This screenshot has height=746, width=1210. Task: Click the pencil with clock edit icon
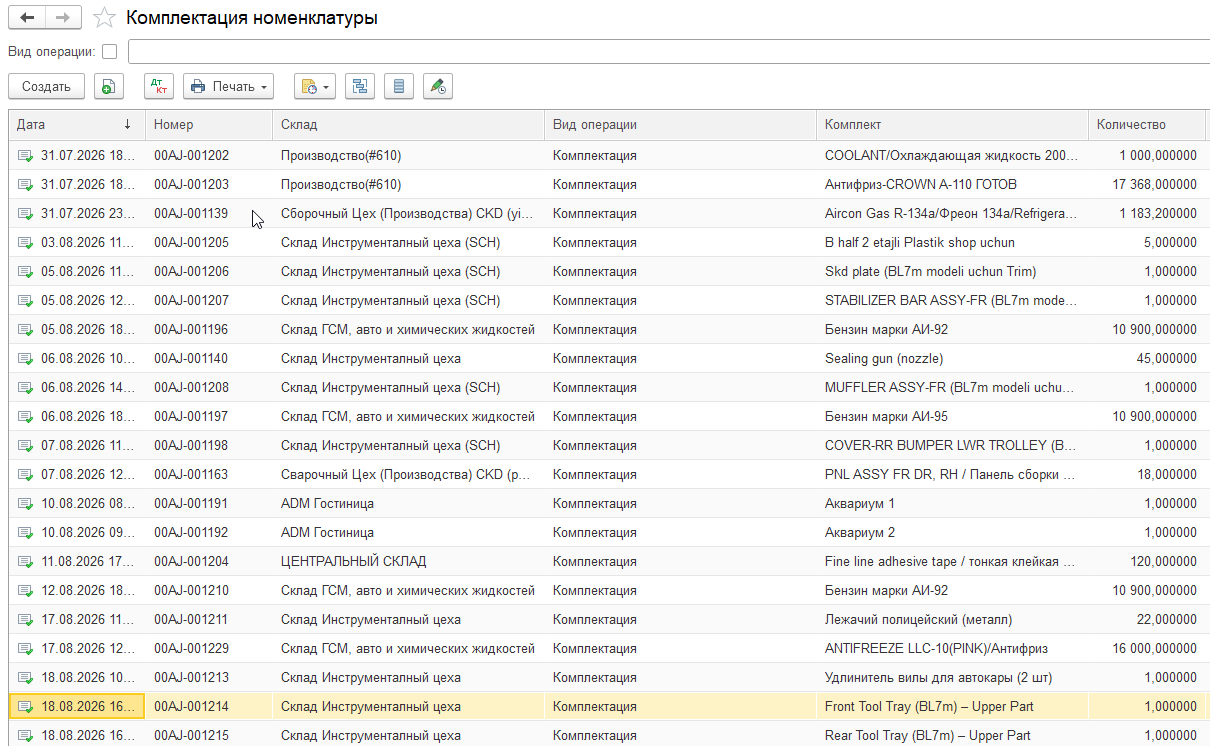click(x=437, y=87)
